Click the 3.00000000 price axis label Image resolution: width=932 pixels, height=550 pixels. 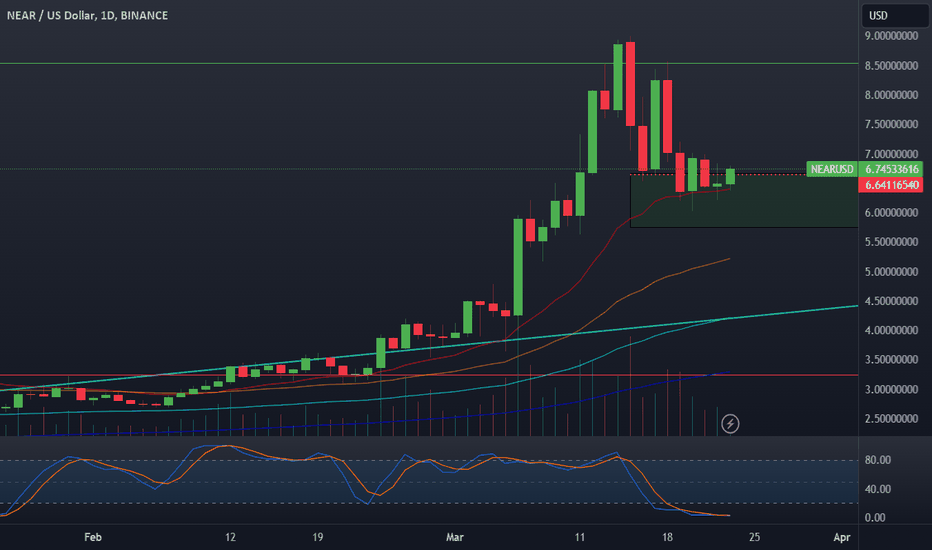(892, 389)
